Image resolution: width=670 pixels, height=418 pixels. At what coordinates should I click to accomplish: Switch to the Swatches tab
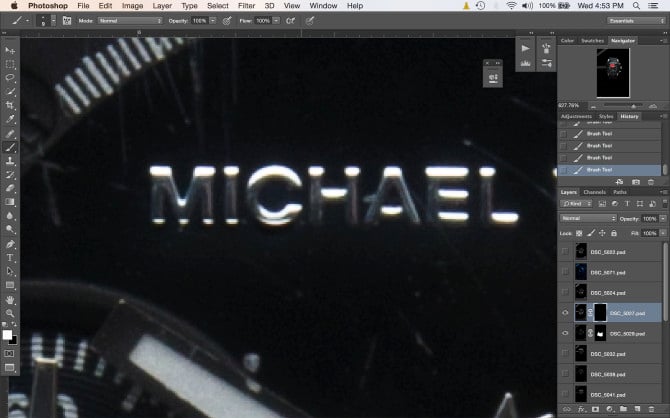coord(592,41)
